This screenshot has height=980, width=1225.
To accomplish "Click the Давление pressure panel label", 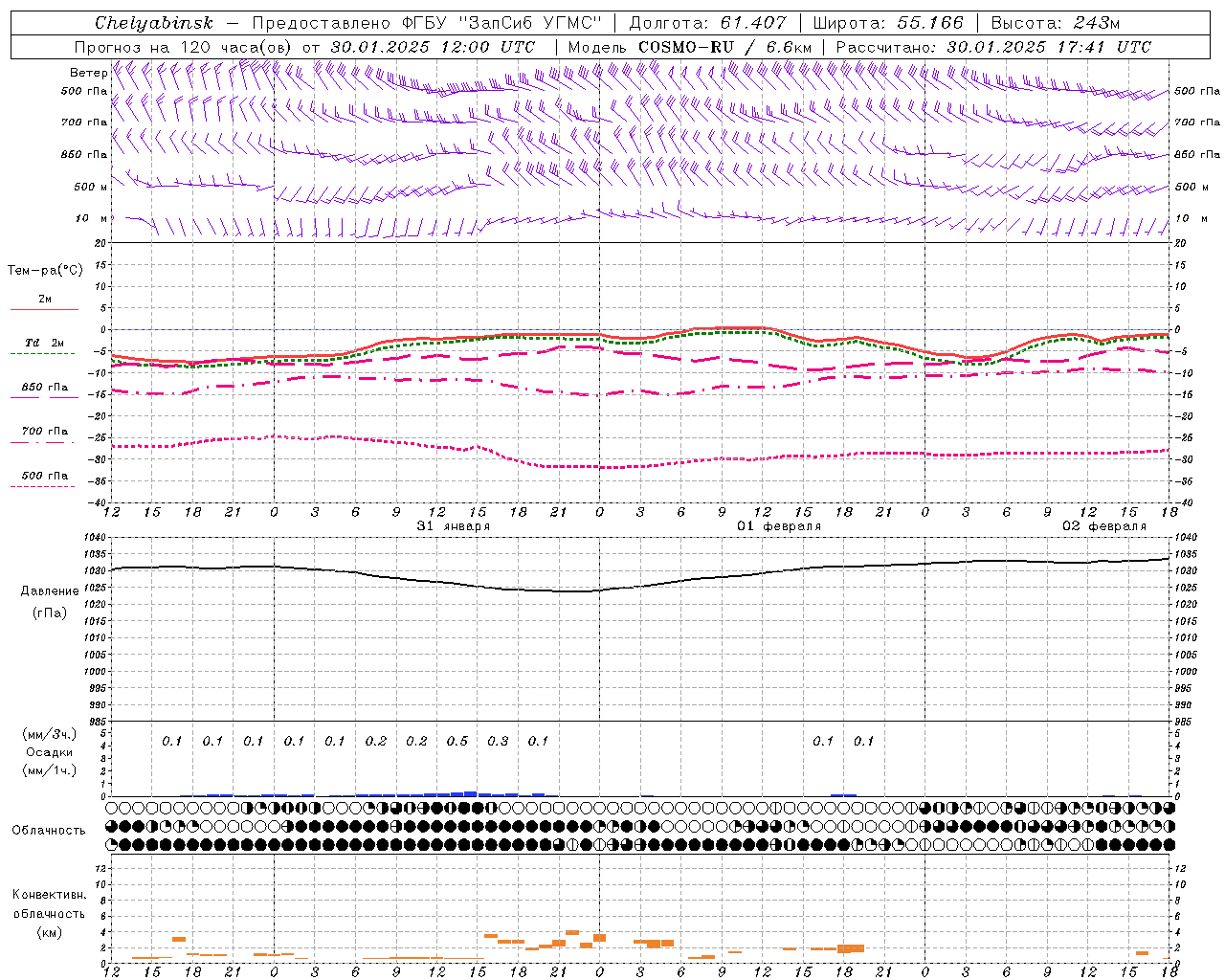I will point(50,591).
